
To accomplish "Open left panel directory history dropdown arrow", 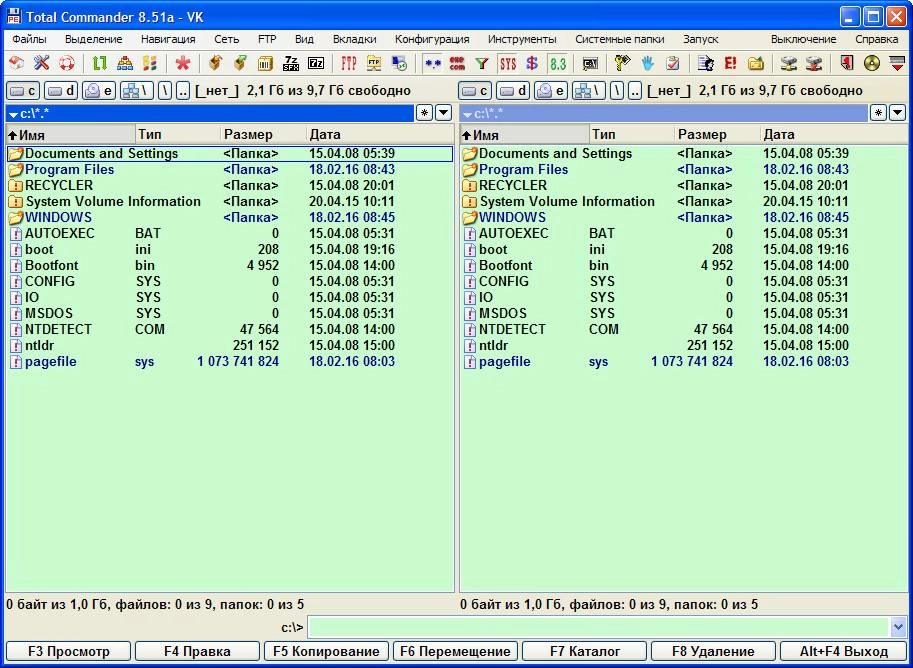I will pyautogui.click(x=444, y=113).
